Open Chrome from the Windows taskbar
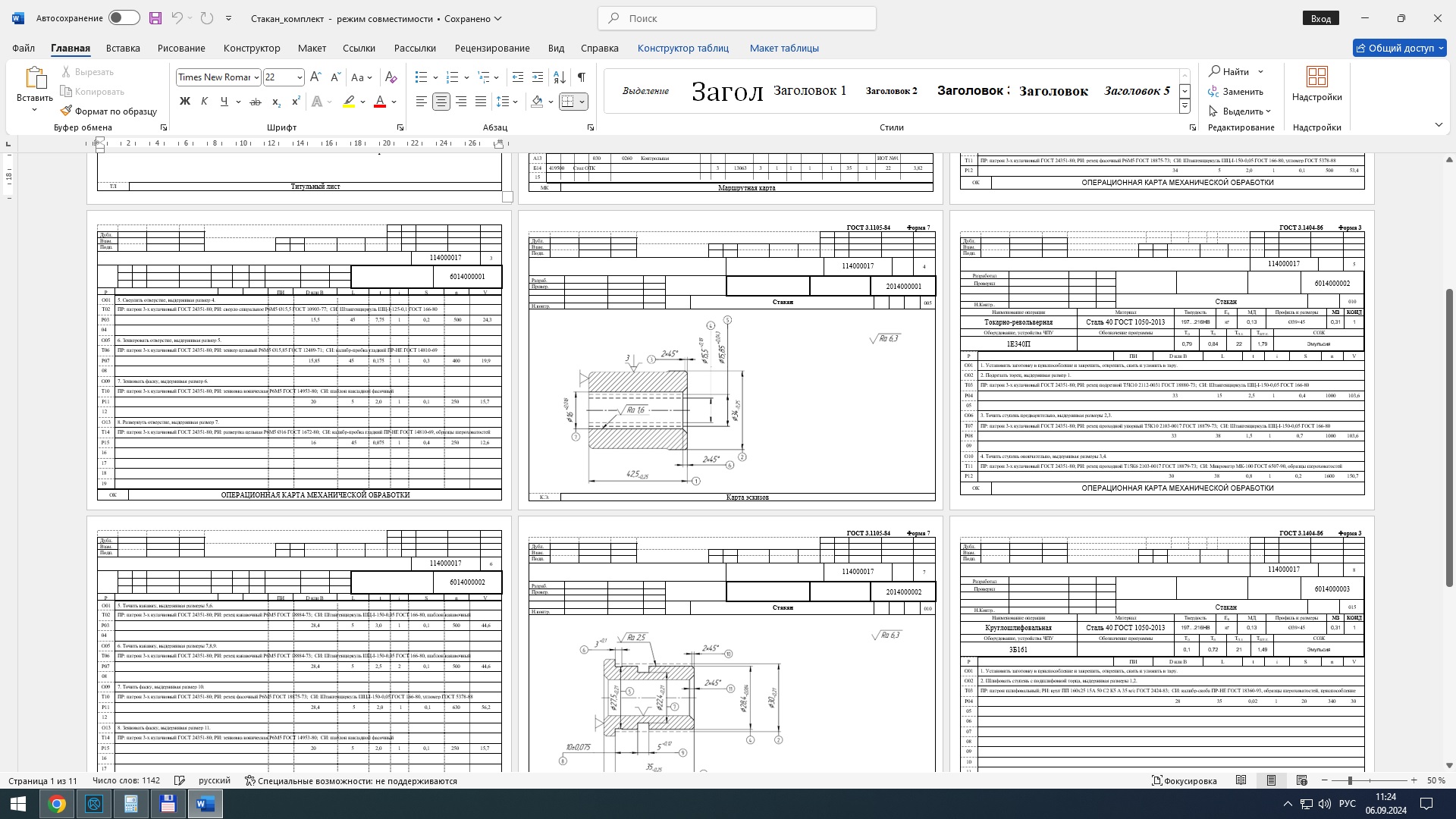This screenshot has height=819, width=1456. pos(57,804)
